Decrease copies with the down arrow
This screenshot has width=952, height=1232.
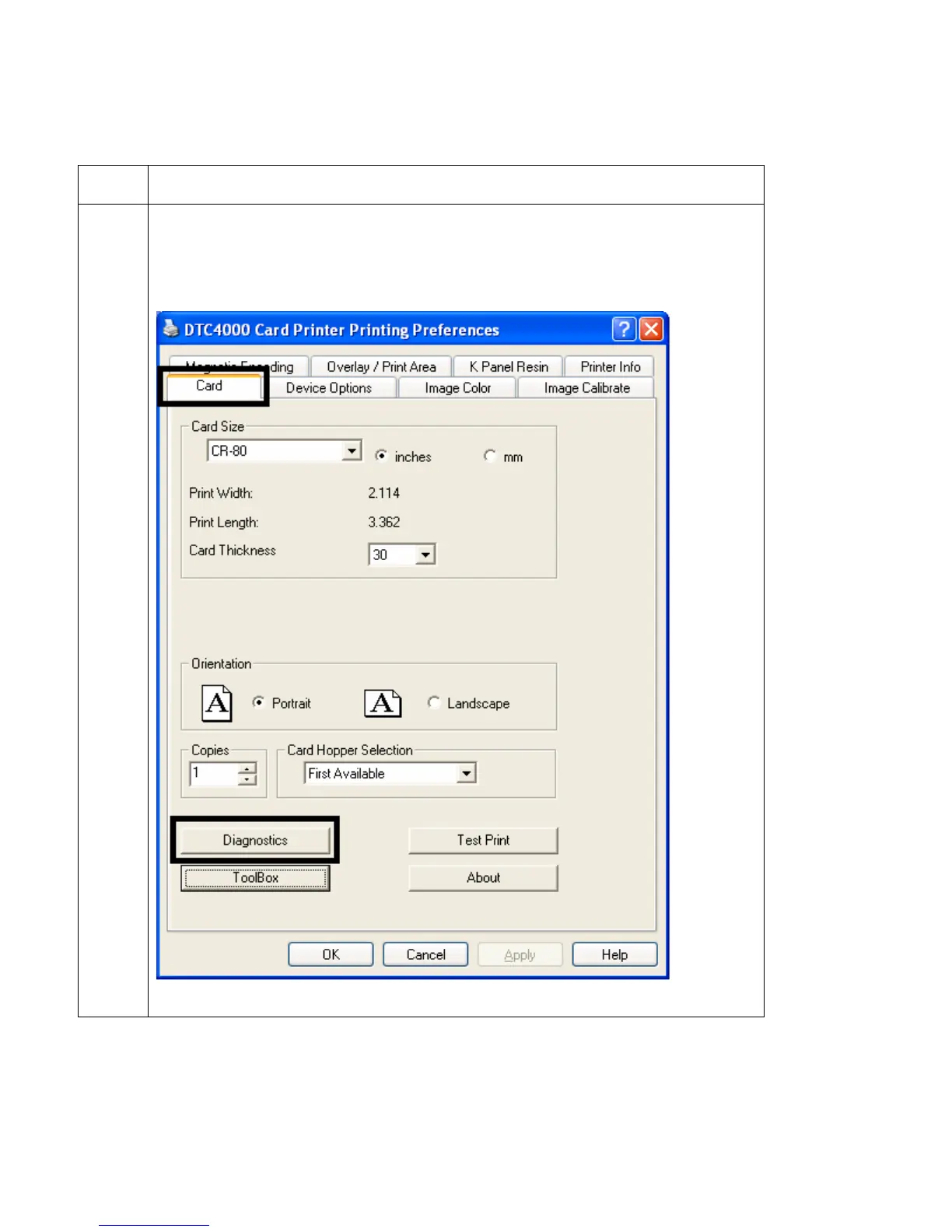(x=247, y=779)
